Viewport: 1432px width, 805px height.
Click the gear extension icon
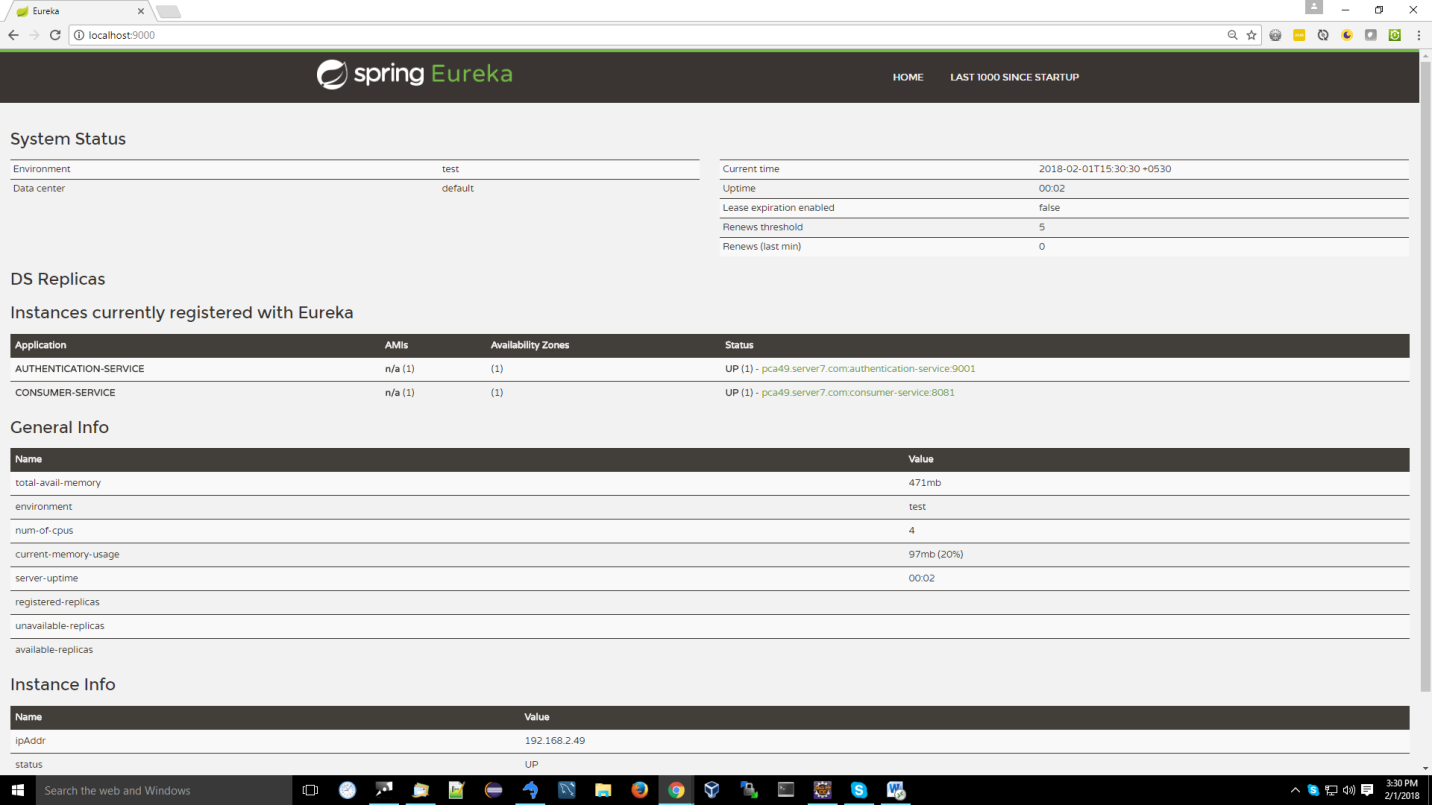click(1275, 35)
